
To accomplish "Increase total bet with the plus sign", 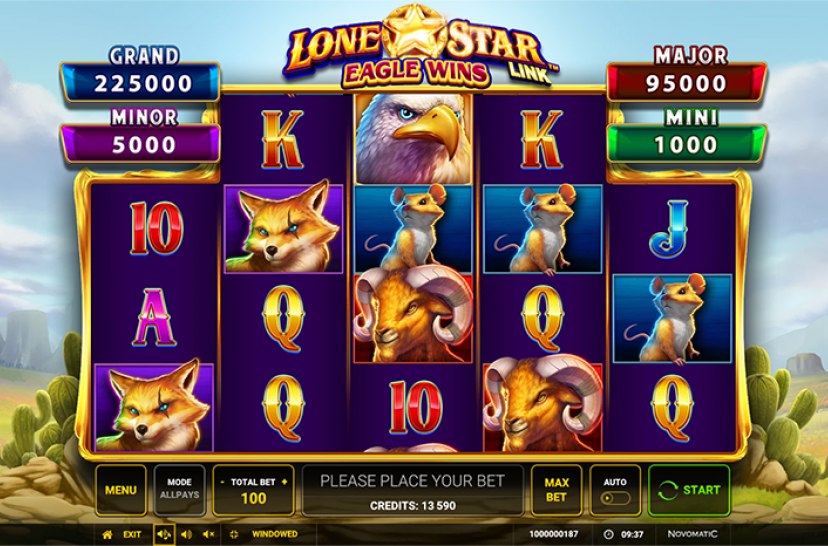I will pyautogui.click(x=285, y=482).
